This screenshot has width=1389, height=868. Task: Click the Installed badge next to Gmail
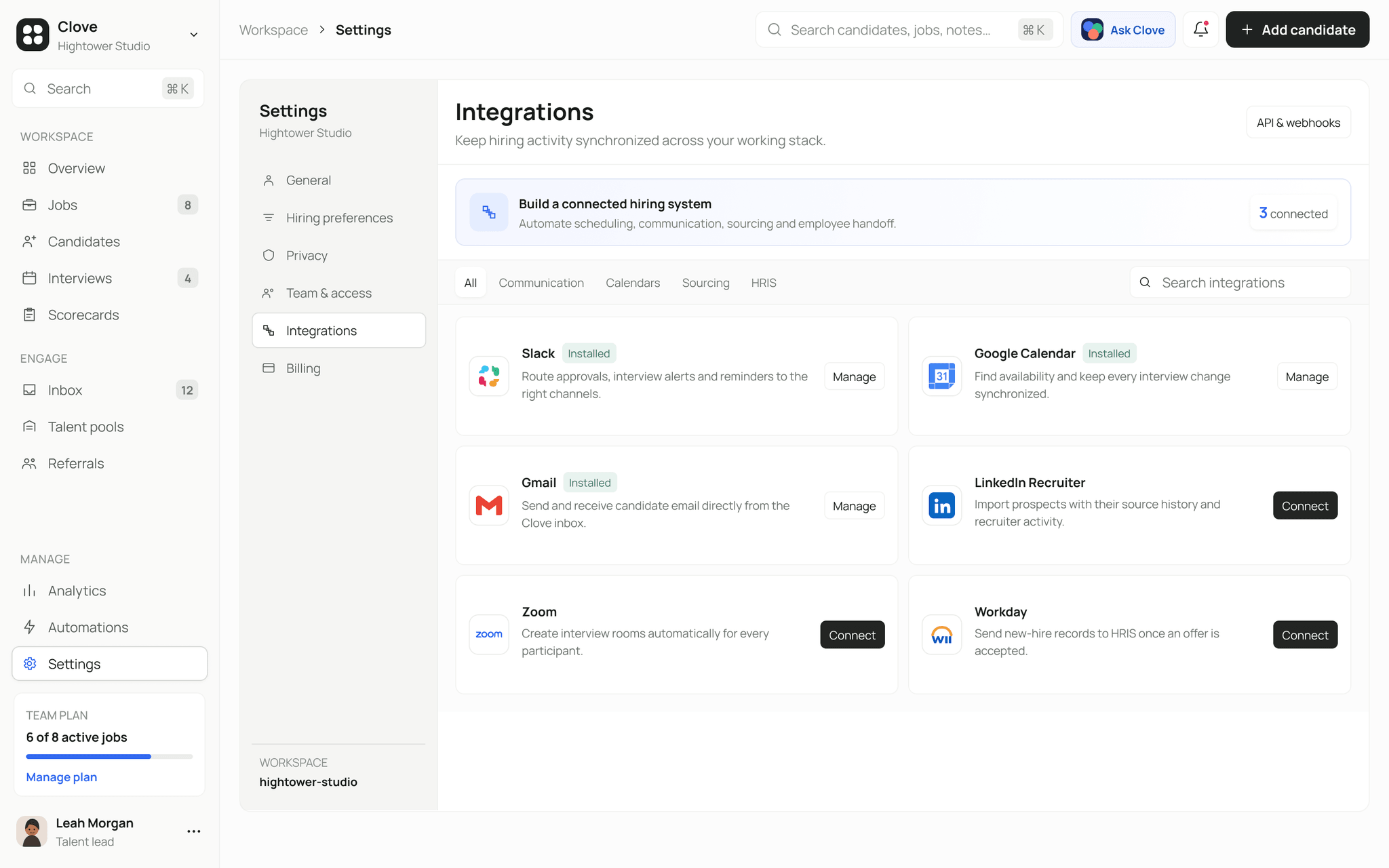(589, 483)
